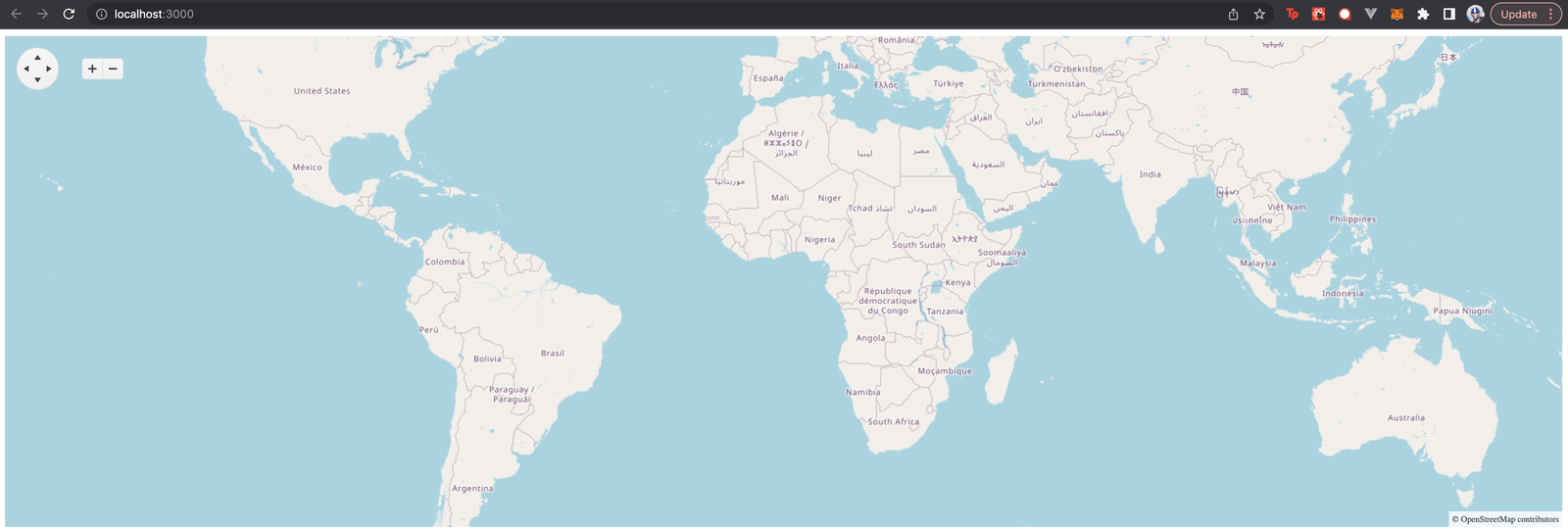Viewport: 1568px width, 531px height.
Task: Zoom out with the minus button
Action: (113, 69)
